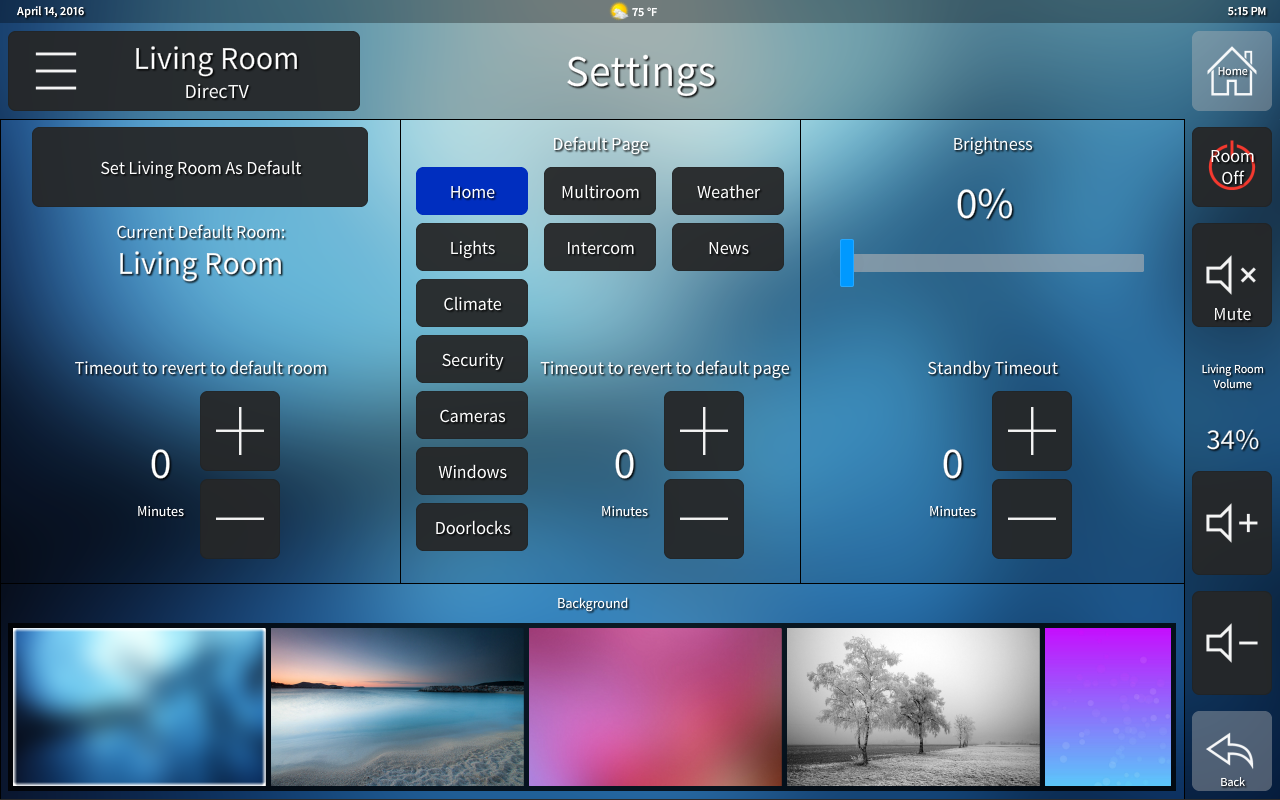Increase the Standby Timeout minutes
The image size is (1280, 800).
point(1032,431)
